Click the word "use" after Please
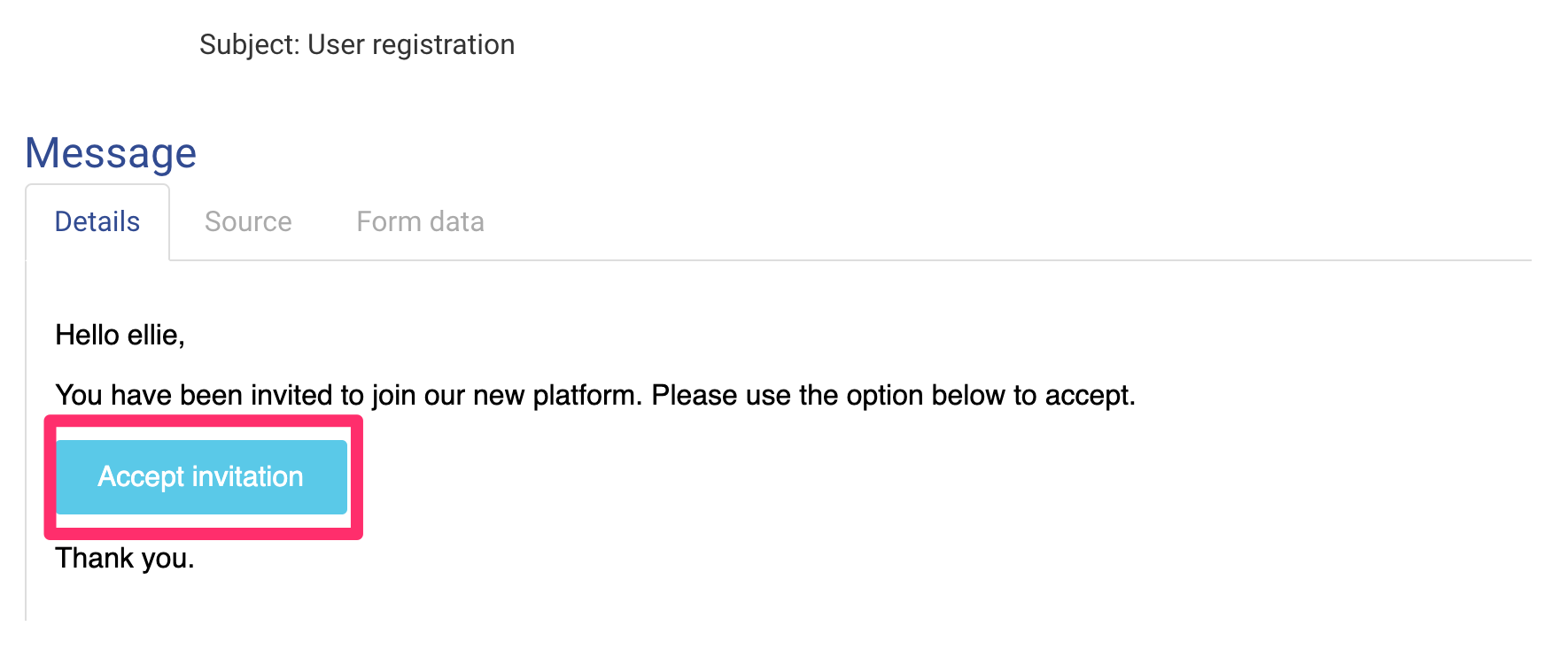 [767, 395]
